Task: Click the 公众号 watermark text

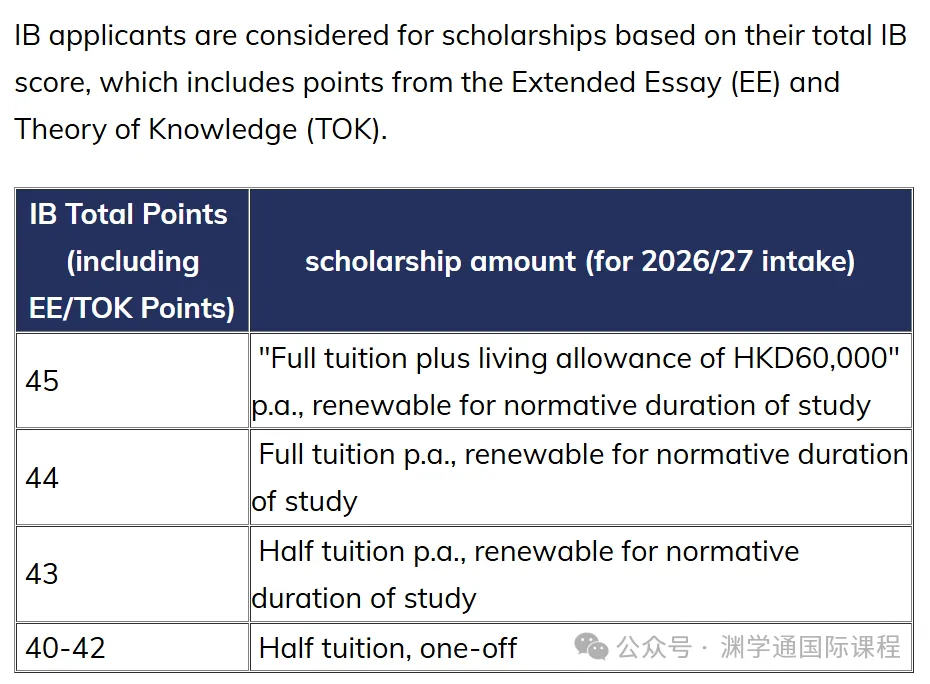Action: (x=654, y=647)
